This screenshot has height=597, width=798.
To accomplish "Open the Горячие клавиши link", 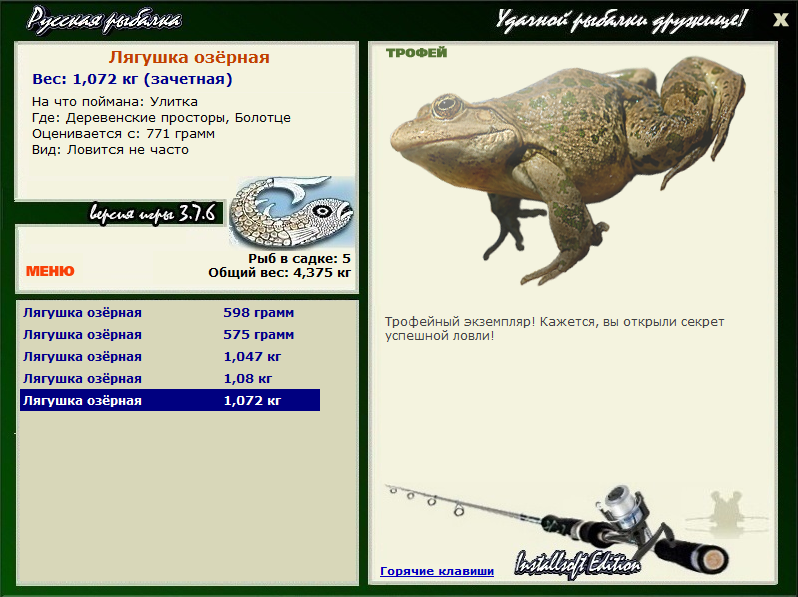I will tap(437, 571).
